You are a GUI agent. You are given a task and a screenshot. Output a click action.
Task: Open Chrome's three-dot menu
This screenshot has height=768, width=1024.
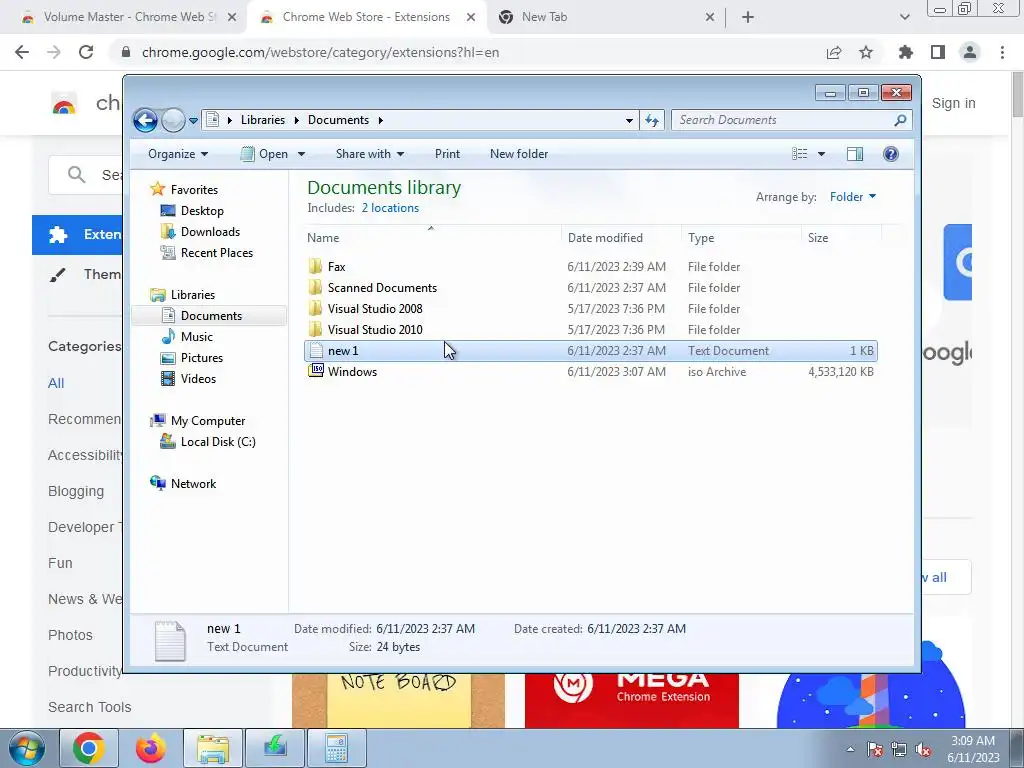pyautogui.click(x=1002, y=52)
